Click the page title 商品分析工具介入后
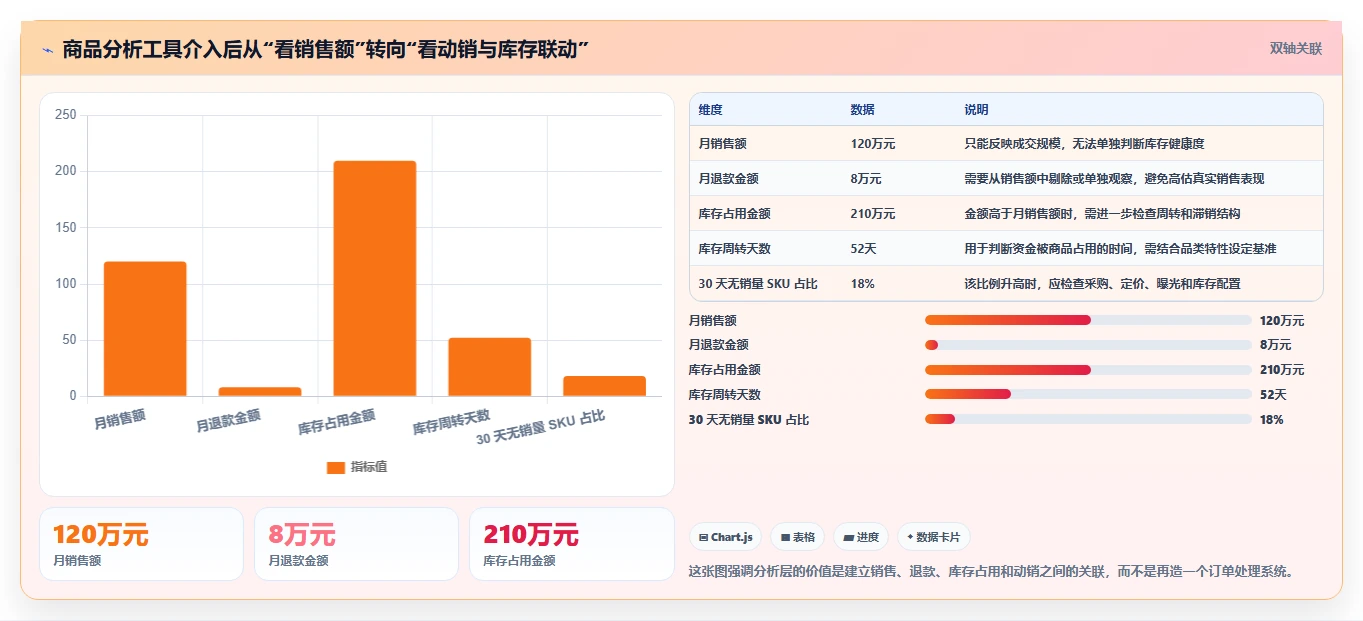 coord(325,49)
